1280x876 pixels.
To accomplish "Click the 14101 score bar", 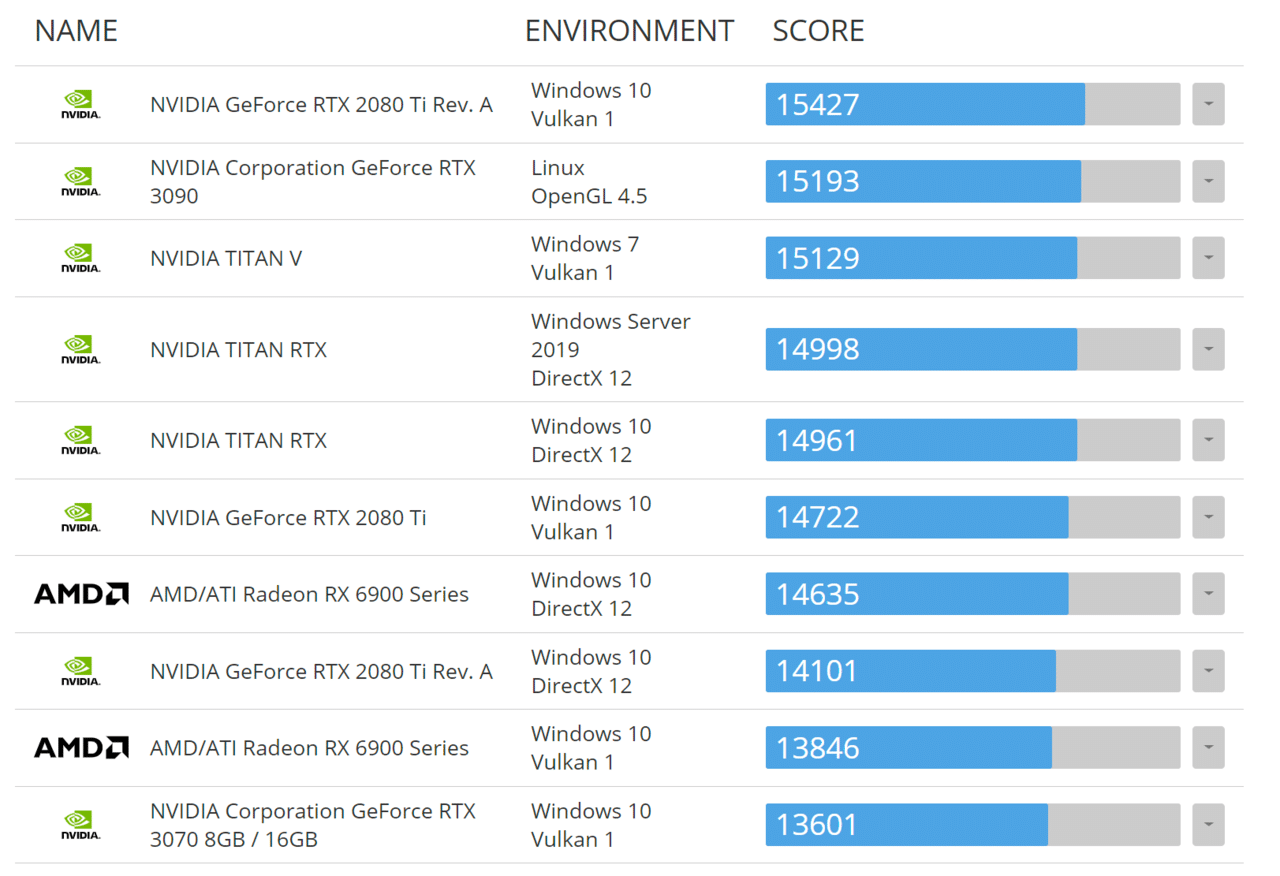I will pyautogui.click(x=973, y=671).
